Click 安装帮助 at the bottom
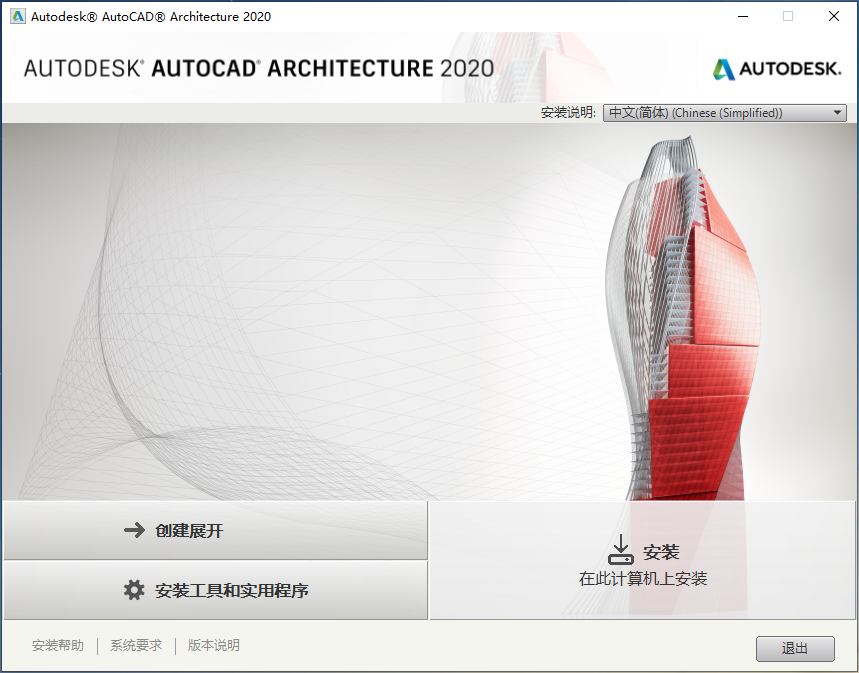This screenshot has width=859, height=673. (57, 645)
